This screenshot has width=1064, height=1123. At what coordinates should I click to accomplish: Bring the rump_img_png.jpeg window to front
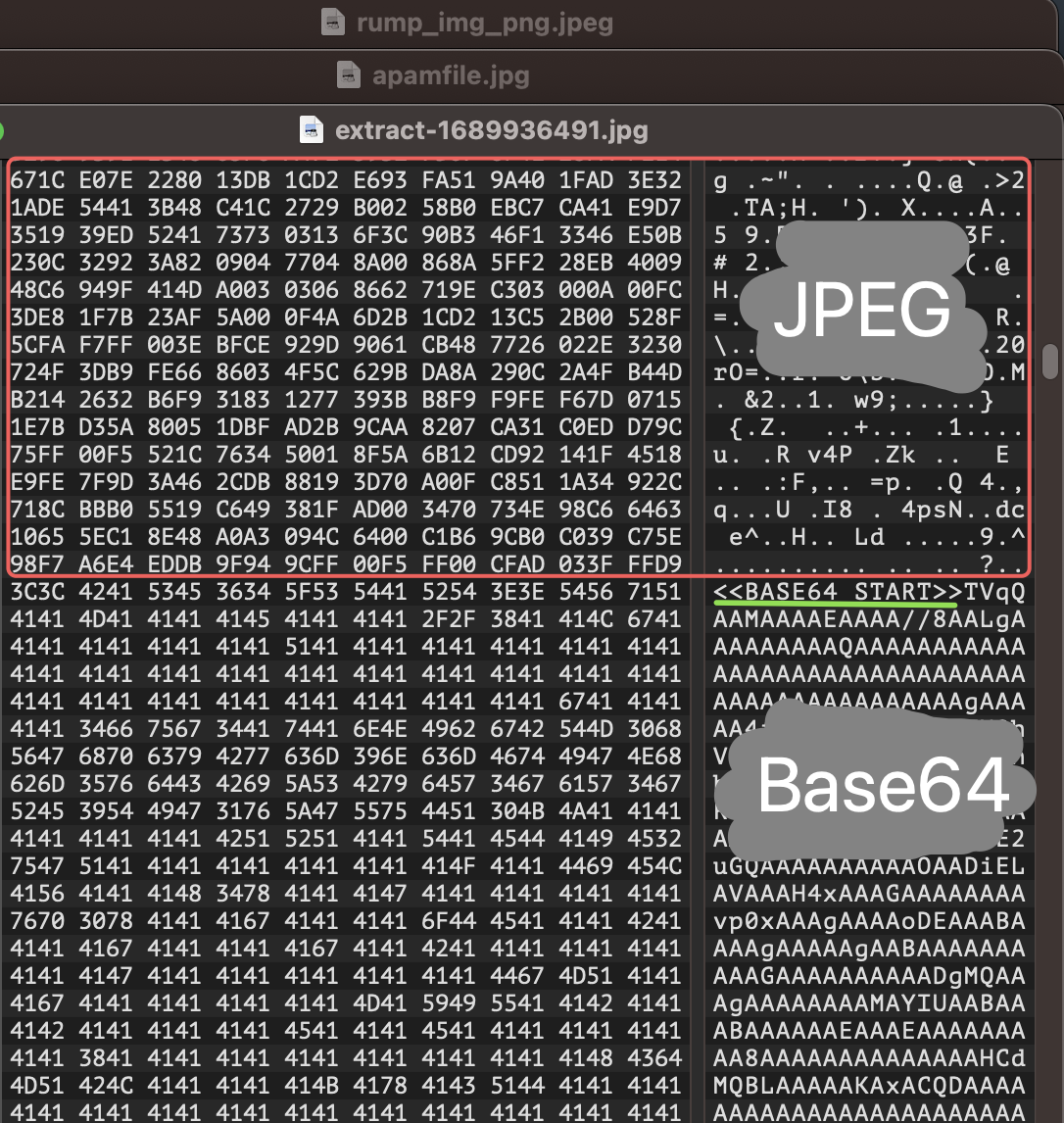(x=485, y=23)
